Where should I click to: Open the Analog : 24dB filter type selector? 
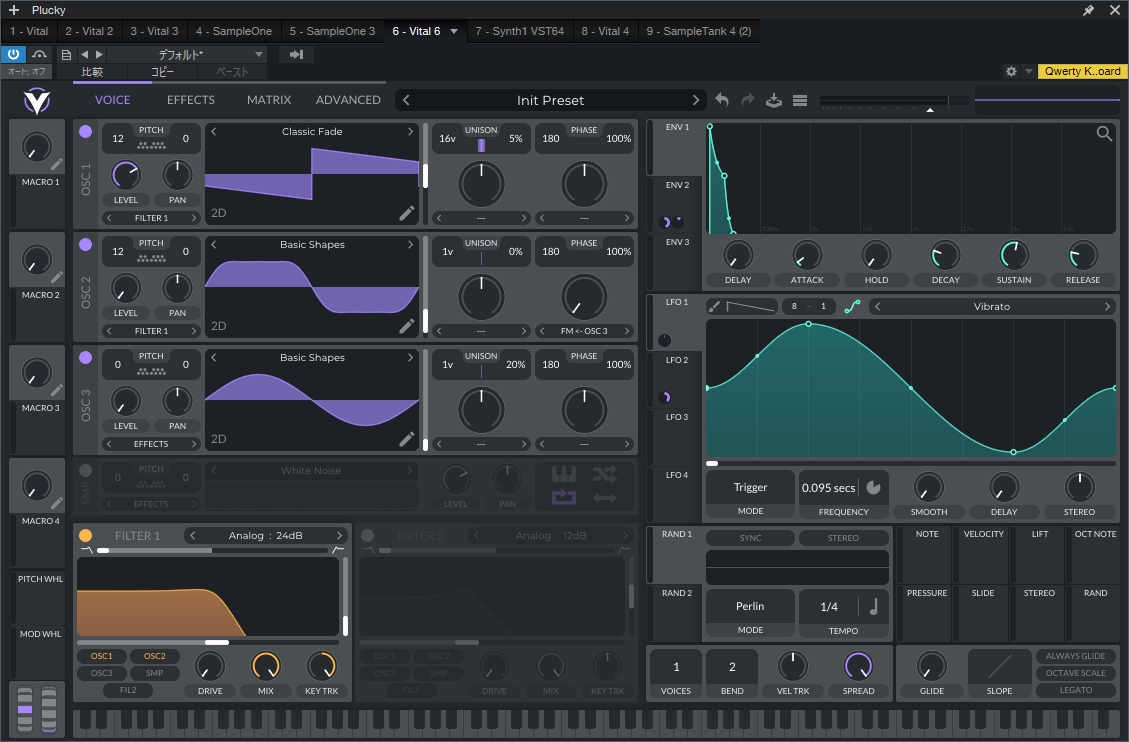(x=266, y=536)
